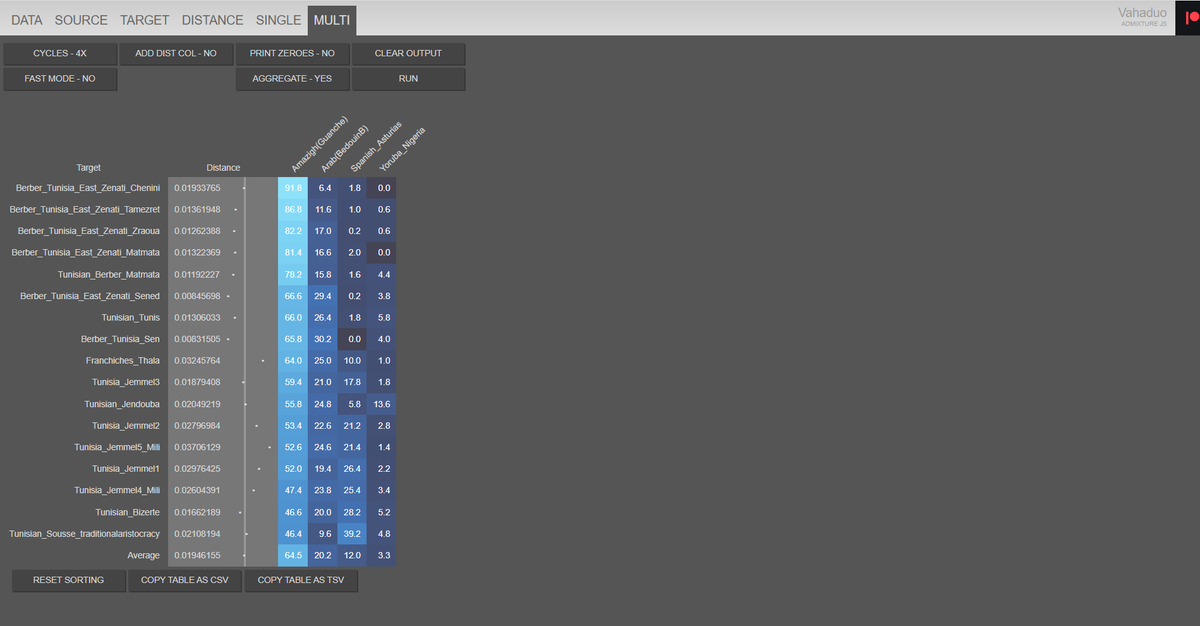Screen dimensions: 1200x626
Task: Click the 13.6 Yoruba_Nigeria cell
Action: 381,404
